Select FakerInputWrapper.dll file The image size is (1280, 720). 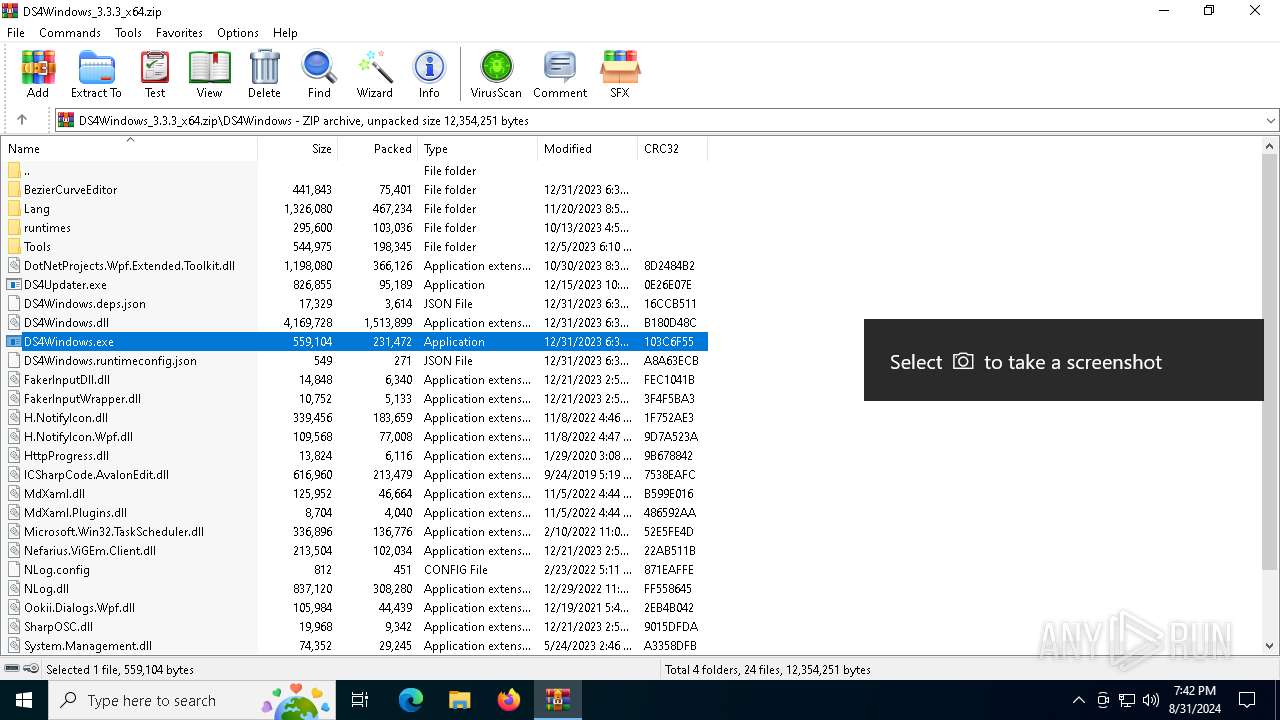[355, 399]
